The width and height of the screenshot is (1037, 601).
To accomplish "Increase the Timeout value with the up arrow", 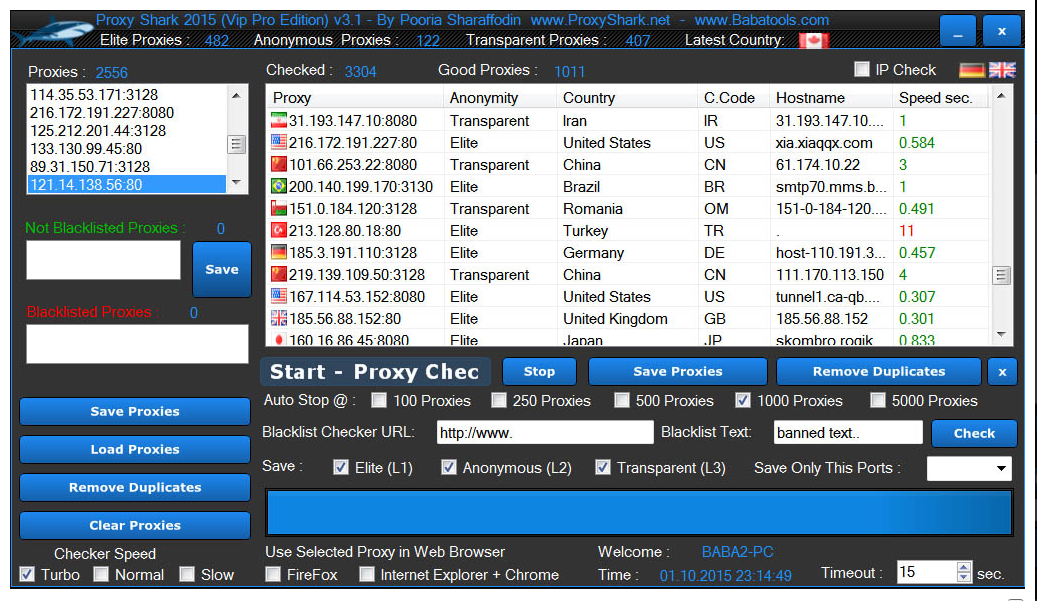I will (962, 567).
